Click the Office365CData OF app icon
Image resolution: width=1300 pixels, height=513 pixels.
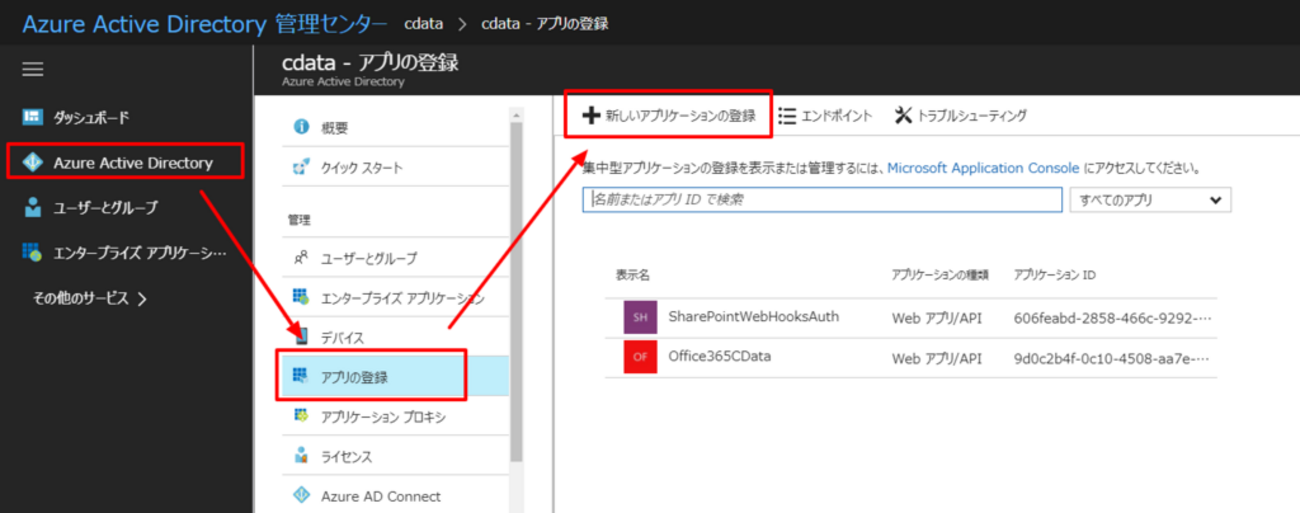[640, 357]
